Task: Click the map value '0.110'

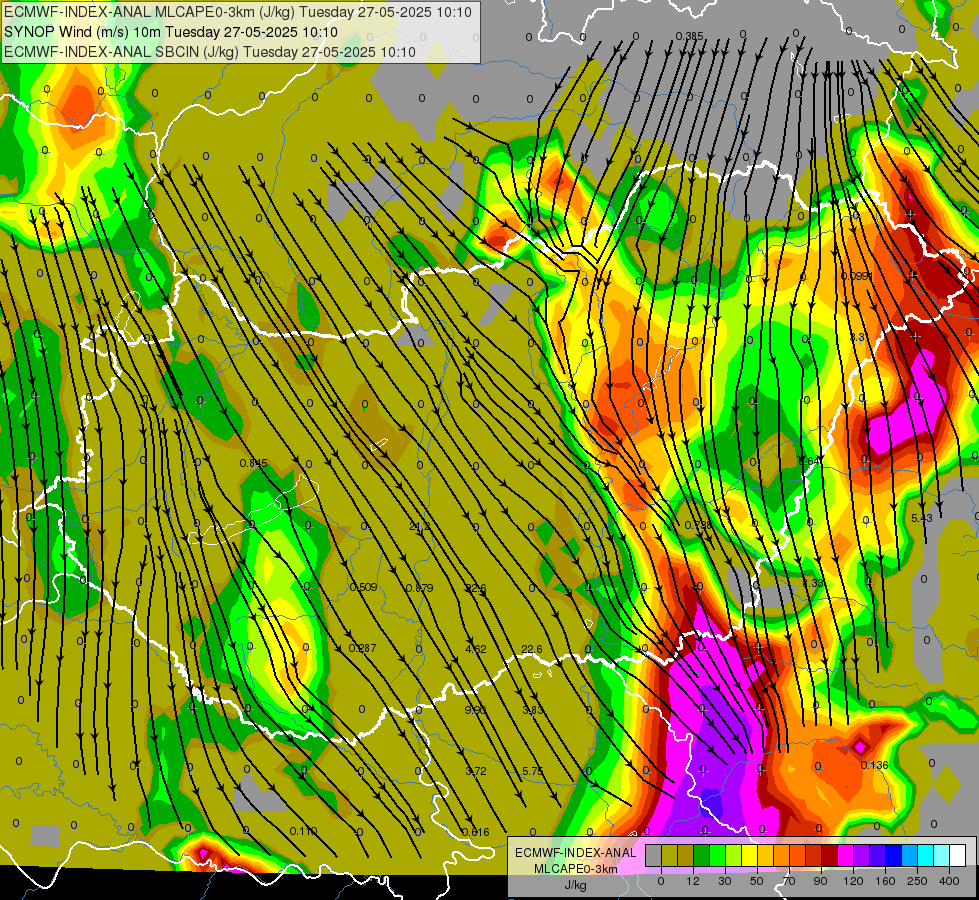Action: point(303,831)
